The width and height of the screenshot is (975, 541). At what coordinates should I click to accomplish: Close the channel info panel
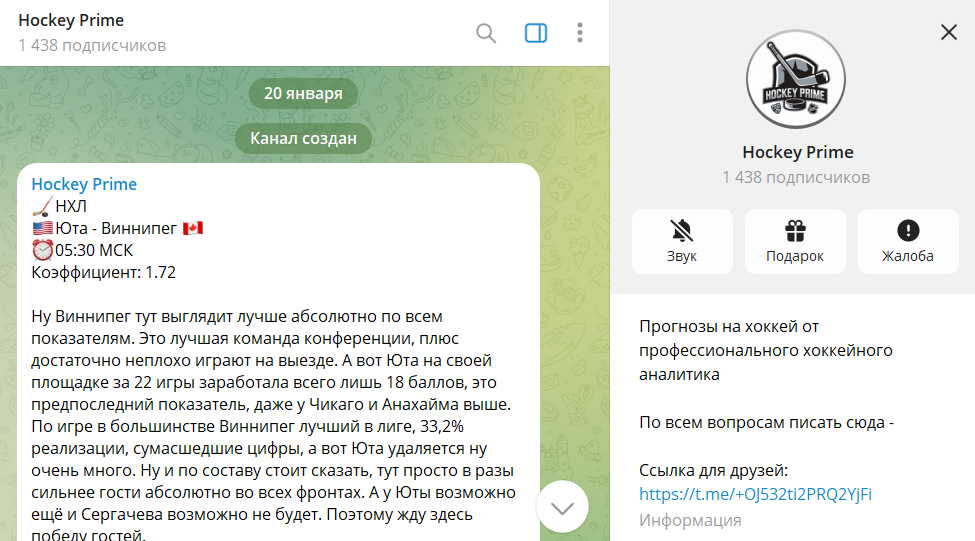click(949, 33)
